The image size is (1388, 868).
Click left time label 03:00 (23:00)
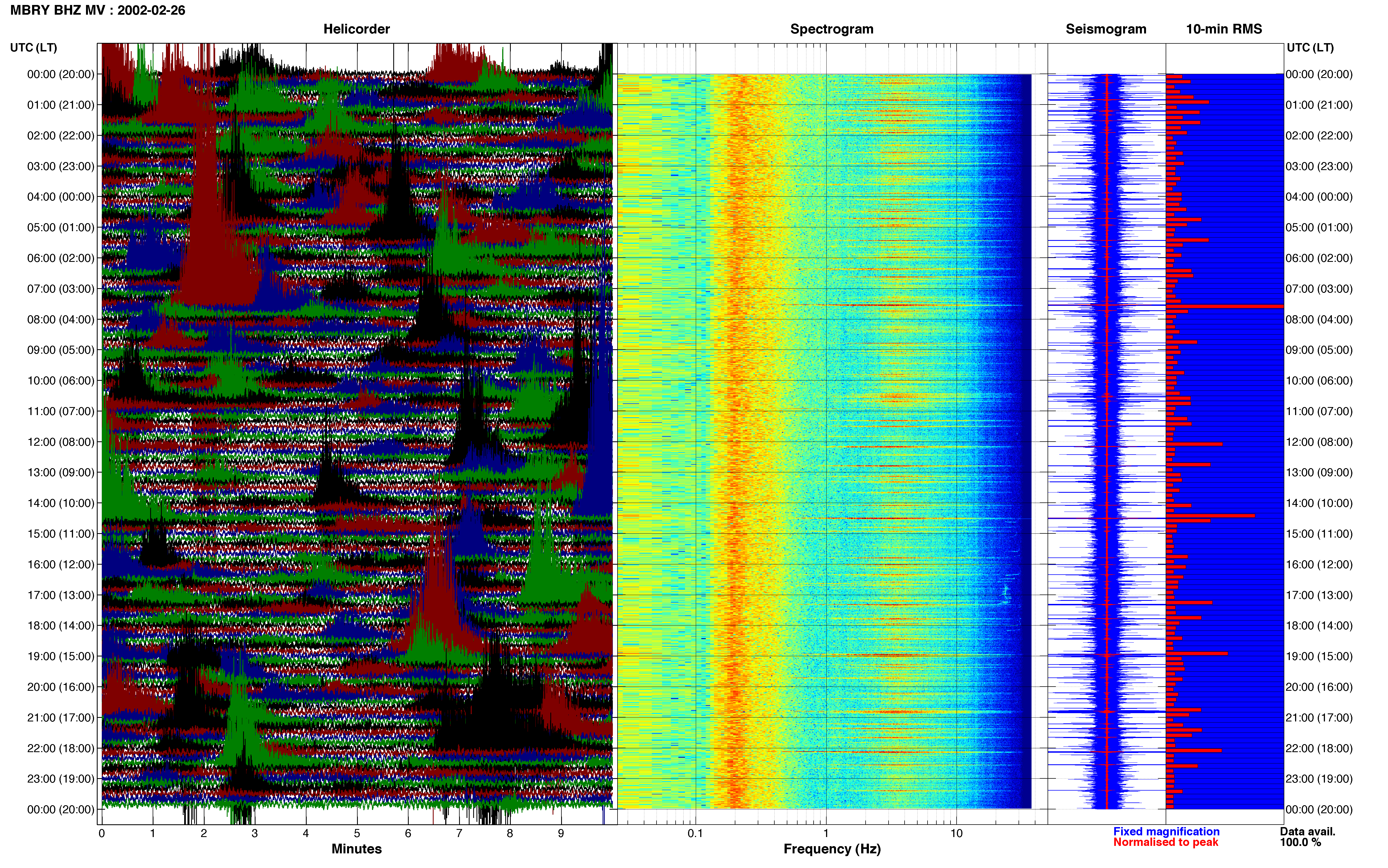pyautogui.click(x=61, y=166)
